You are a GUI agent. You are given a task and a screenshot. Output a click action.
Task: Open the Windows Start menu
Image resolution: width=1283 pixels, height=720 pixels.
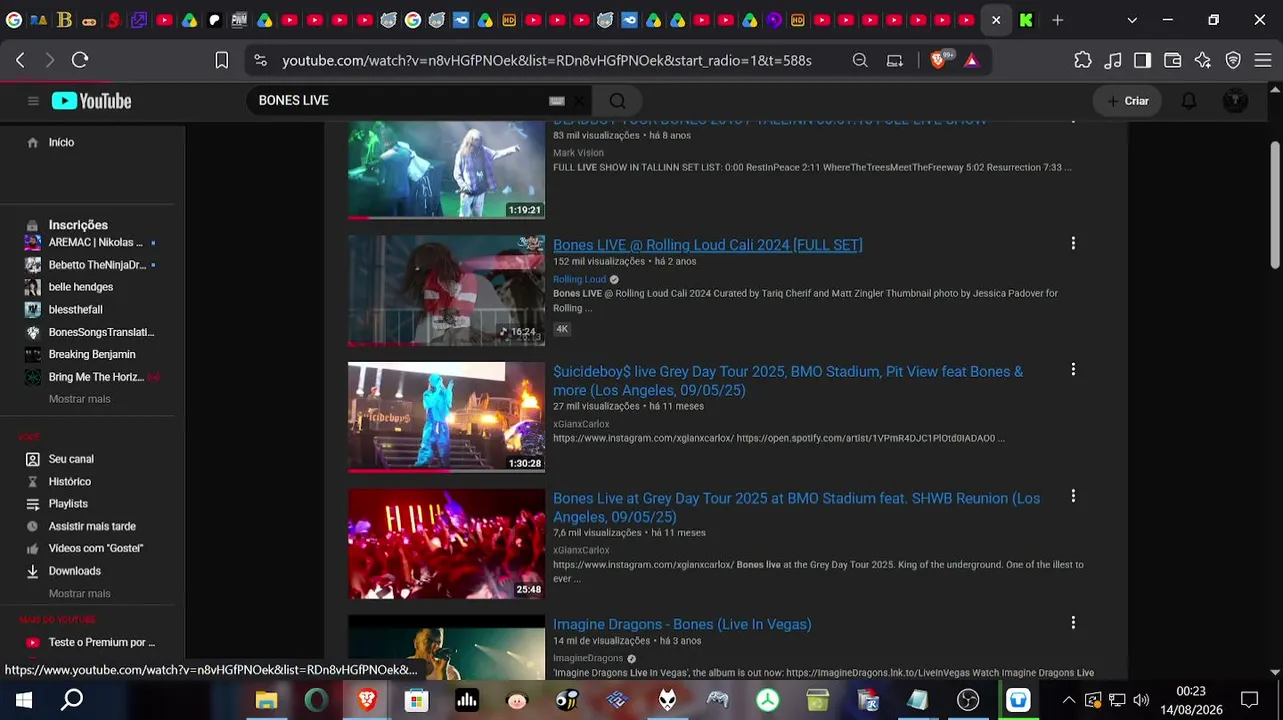tap(24, 700)
